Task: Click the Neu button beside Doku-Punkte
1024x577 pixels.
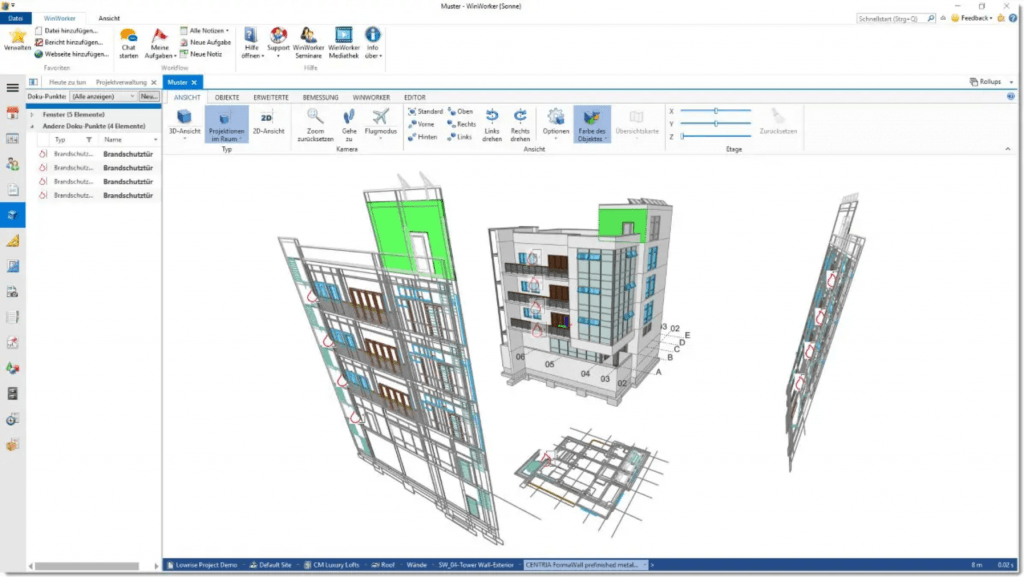Action: tap(150, 96)
